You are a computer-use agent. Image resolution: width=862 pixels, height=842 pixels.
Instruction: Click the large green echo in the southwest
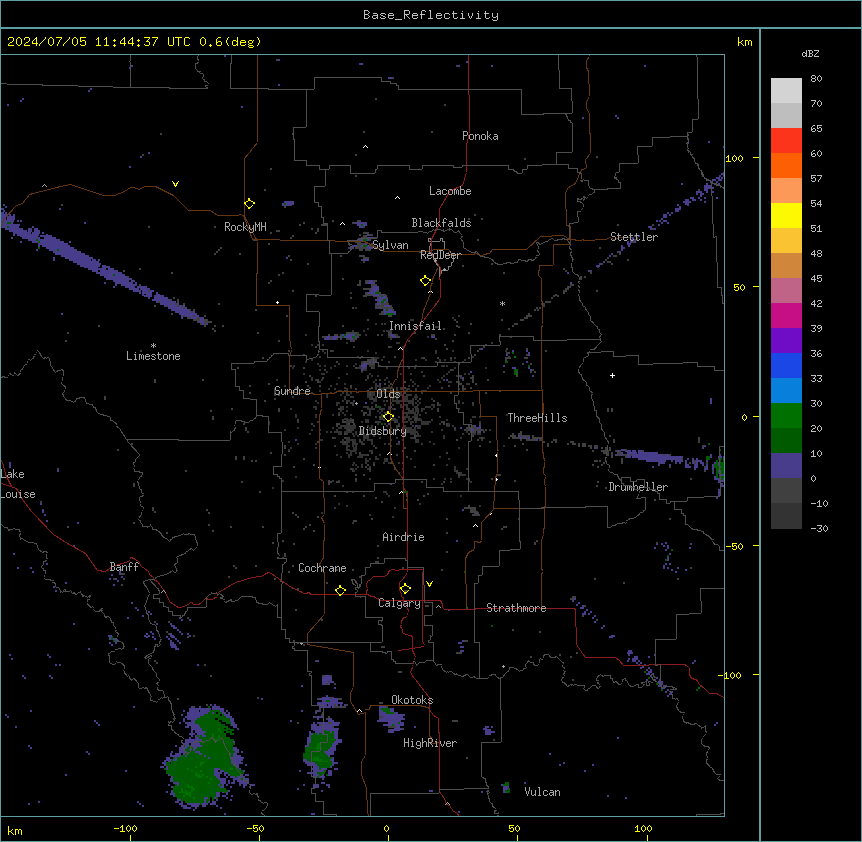[x=203, y=758]
